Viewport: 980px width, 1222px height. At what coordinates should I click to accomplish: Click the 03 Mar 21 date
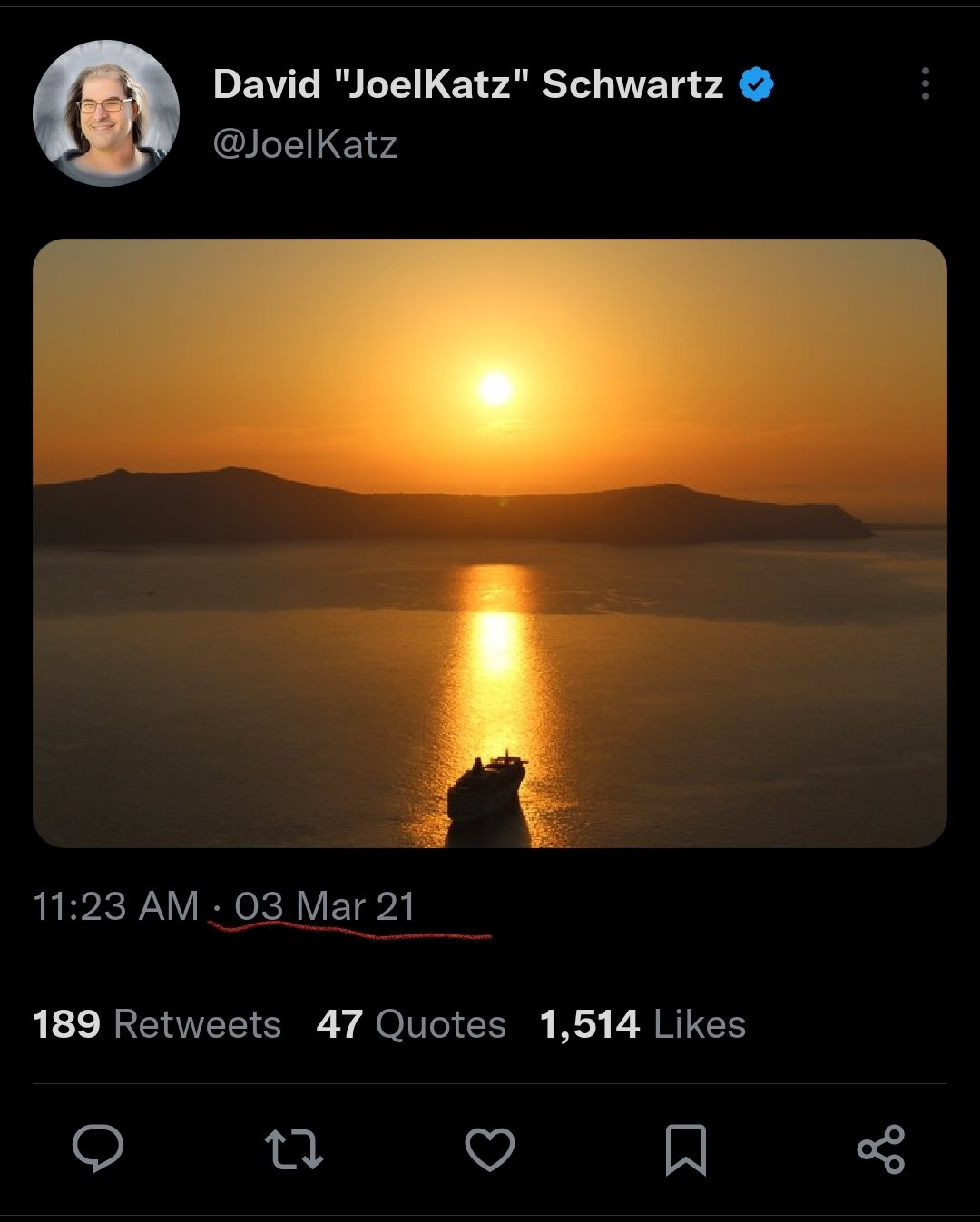coord(325,906)
